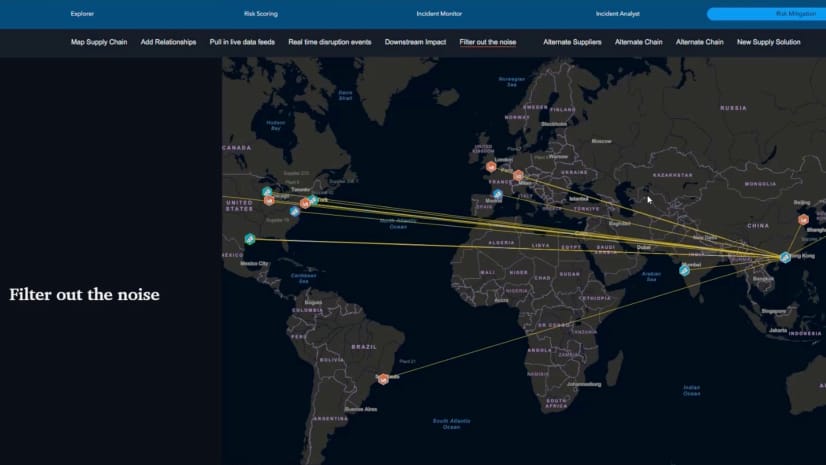Screen dimensions: 826x465
Task: Click the Istanbul city label
Action: tap(578, 199)
